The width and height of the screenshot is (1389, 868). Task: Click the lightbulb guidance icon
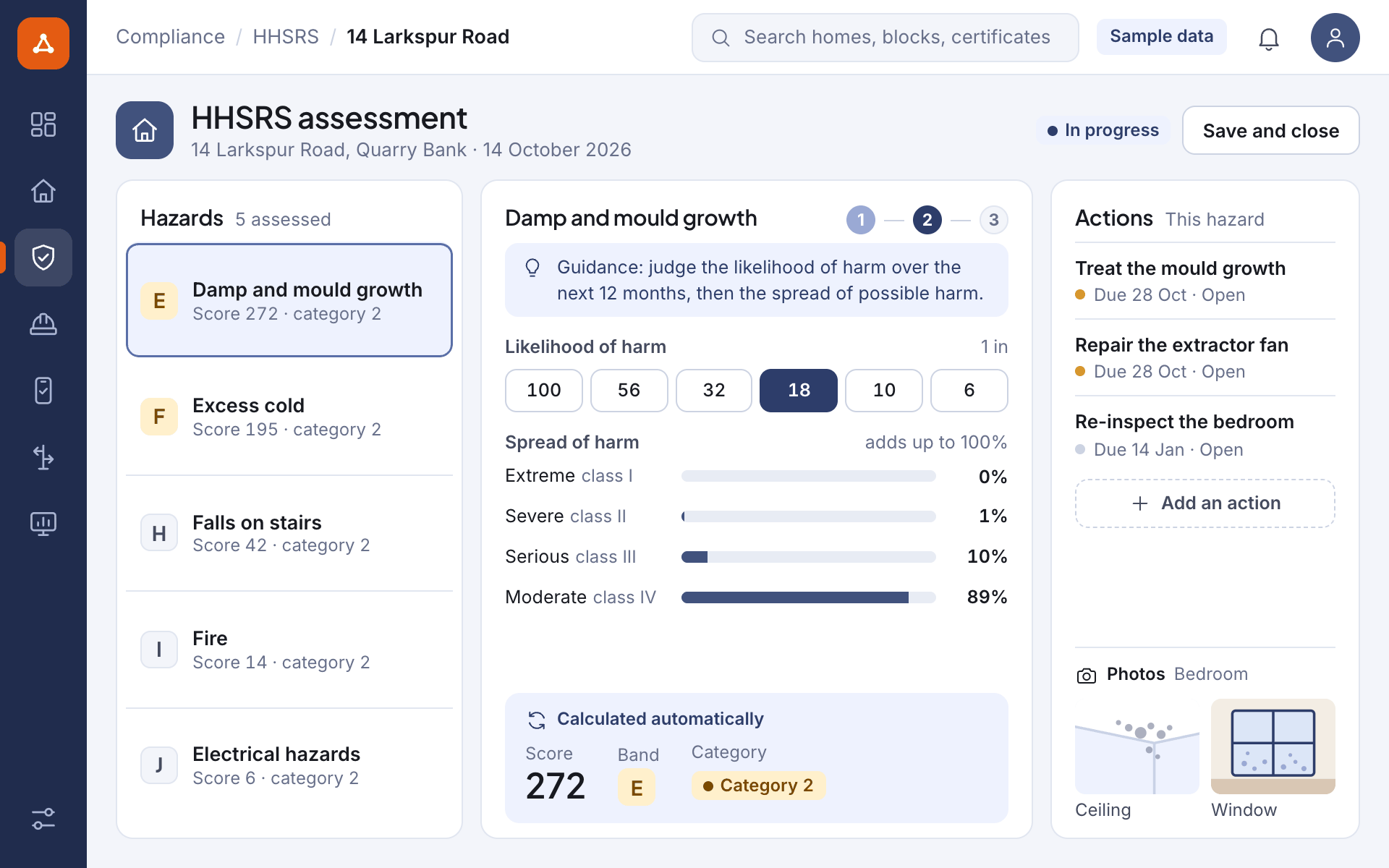tap(532, 268)
